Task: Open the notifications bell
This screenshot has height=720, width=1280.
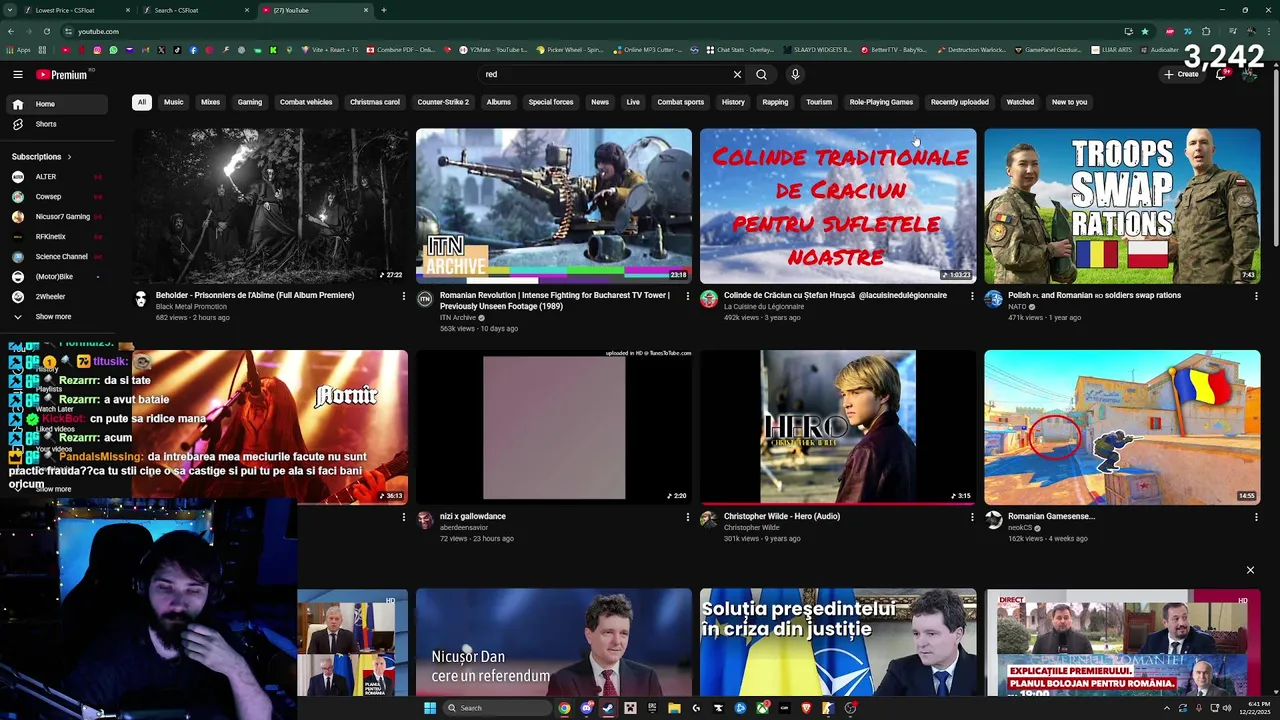Action: pyautogui.click(x=1221, y=74)
